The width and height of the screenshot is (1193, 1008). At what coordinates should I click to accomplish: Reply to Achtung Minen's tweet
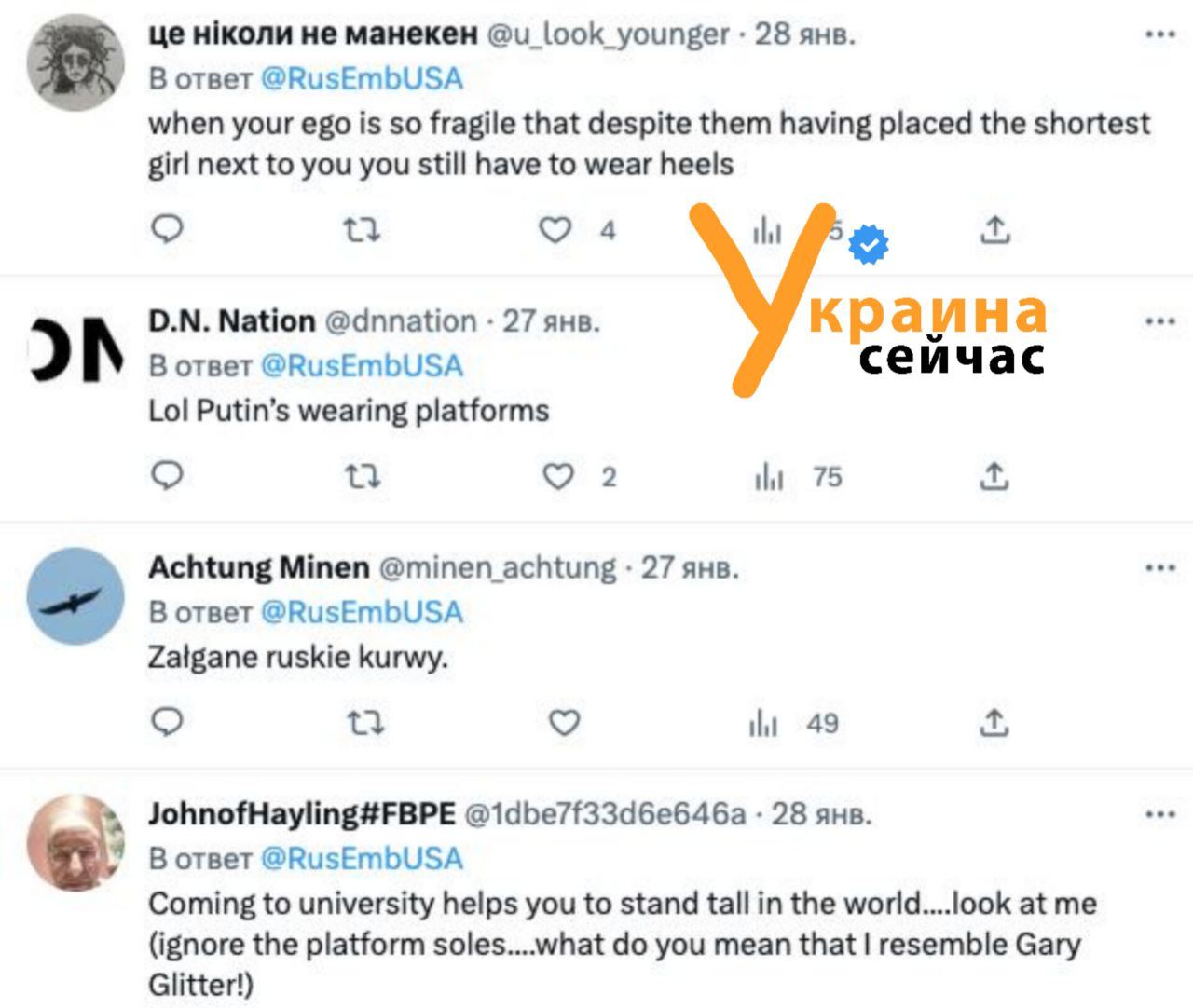click(x=168, y=722)
